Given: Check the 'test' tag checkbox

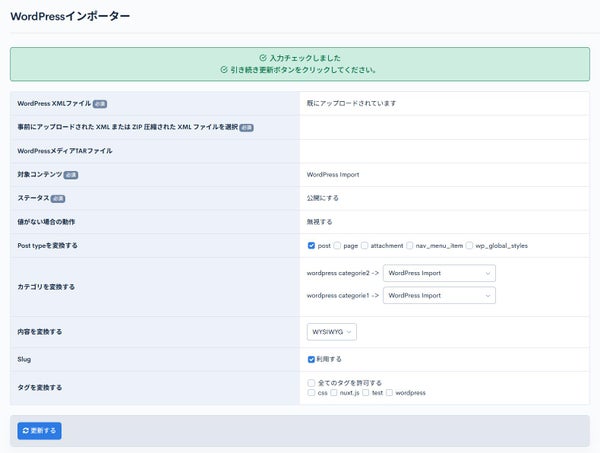Looking at the screenshot, I should 365,393.
